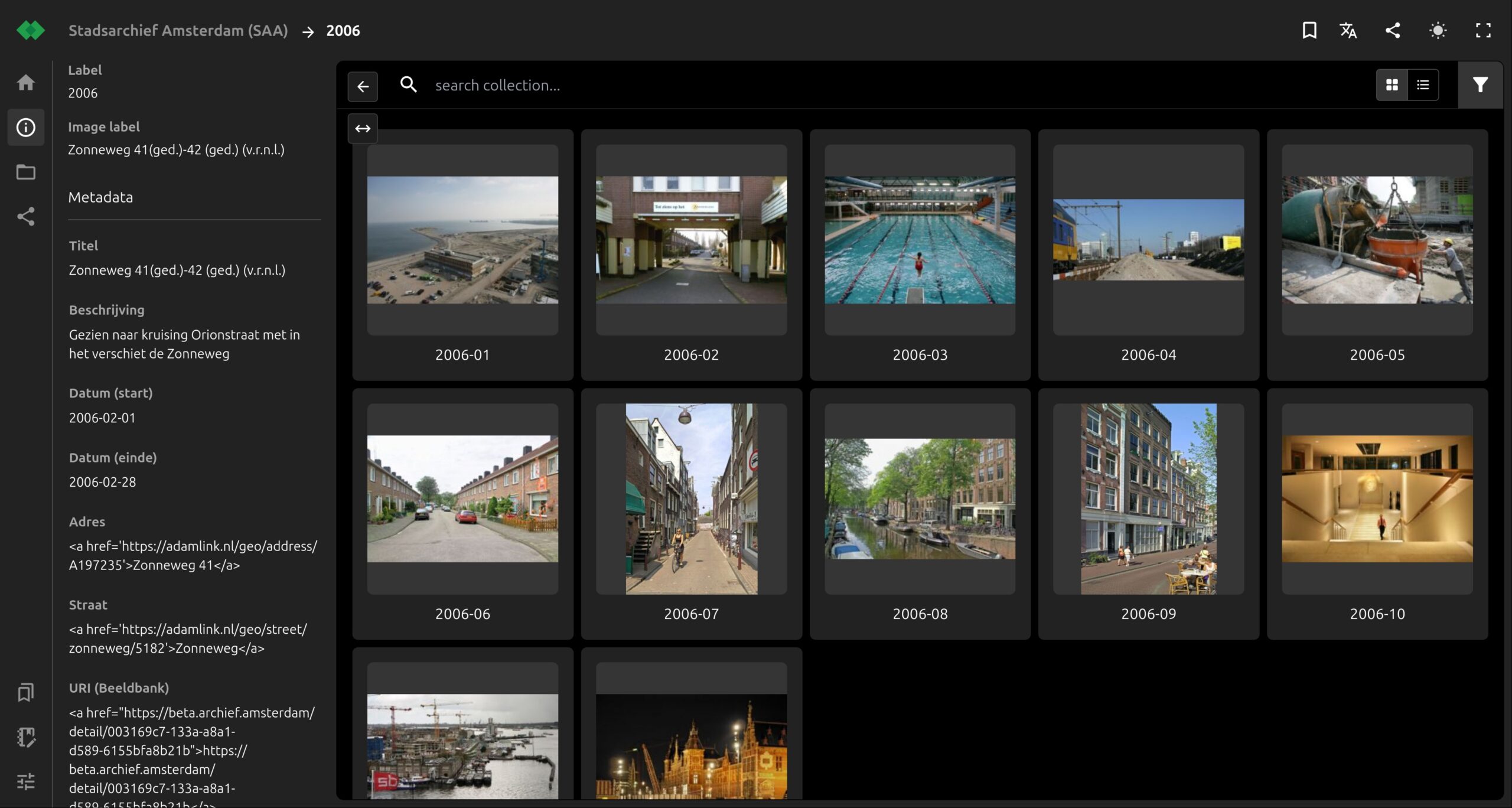Click the magnifier search icon

click(408, 85)
